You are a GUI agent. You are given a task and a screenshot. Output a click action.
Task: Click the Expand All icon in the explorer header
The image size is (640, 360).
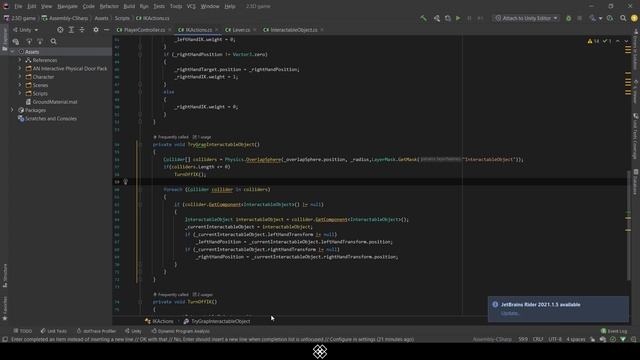(71, 30)
